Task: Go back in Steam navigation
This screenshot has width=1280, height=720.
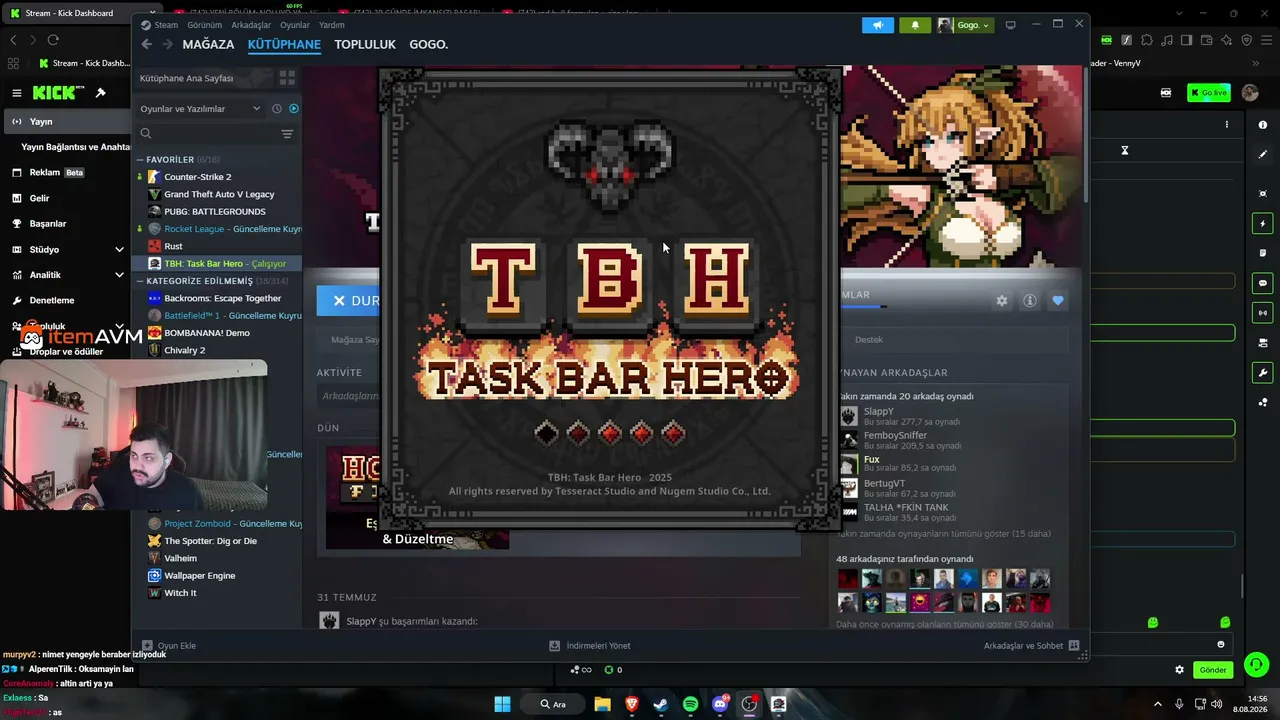Action: 147,44
